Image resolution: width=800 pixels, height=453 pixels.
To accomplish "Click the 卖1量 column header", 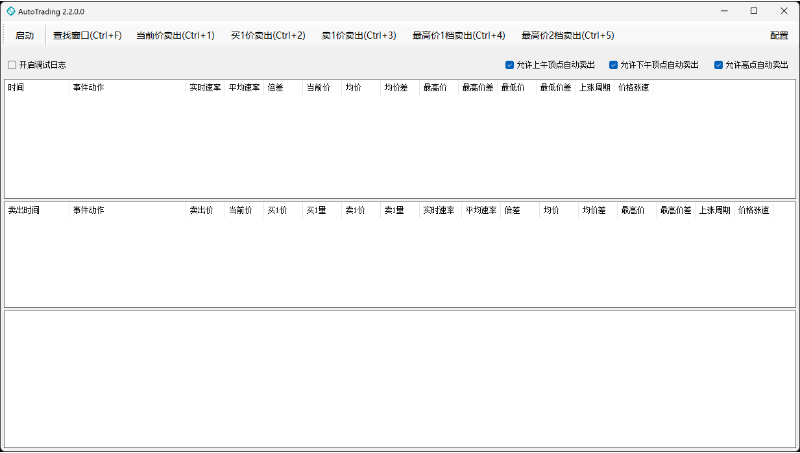I will point(400,210).
